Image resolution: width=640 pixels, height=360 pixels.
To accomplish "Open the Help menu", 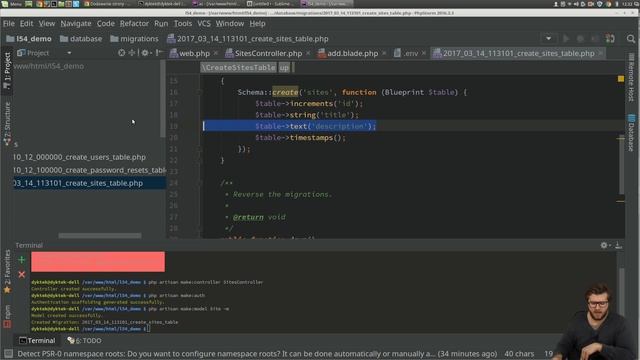I will pyautogui.click(x=258, y=24).
